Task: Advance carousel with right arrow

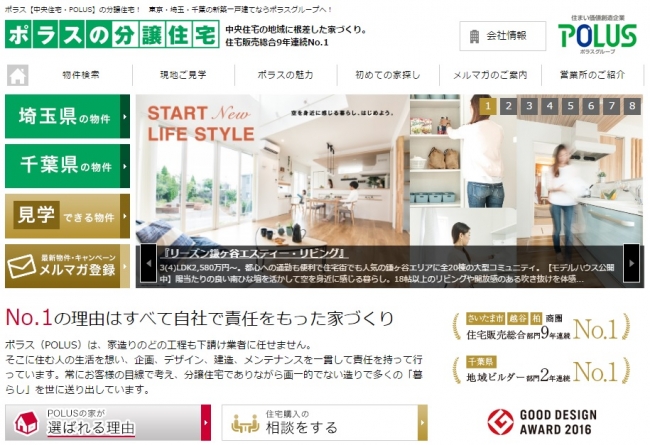Action: click(631, 263)
